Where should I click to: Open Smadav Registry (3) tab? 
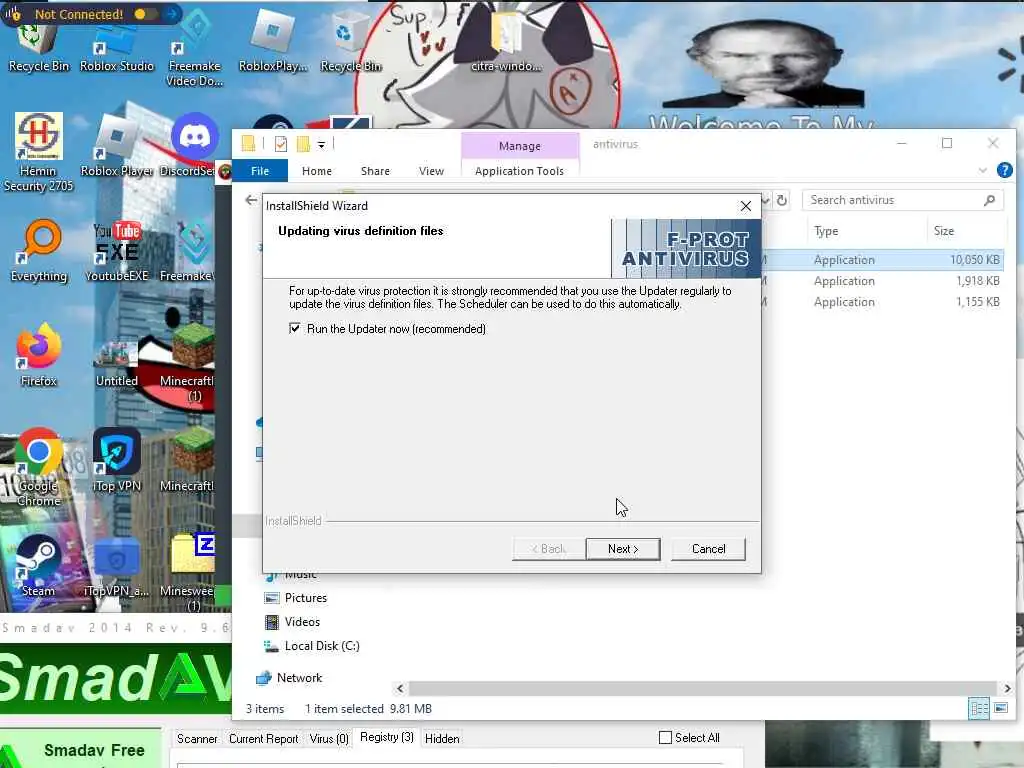(387, 737)
